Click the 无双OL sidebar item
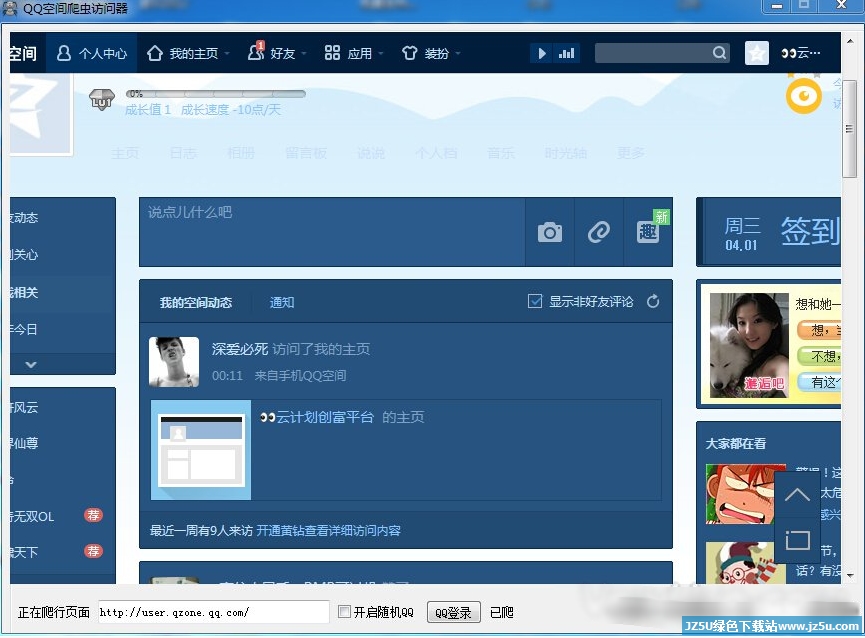The height and width of the screenshot is (638, 865). coord(32,517)
